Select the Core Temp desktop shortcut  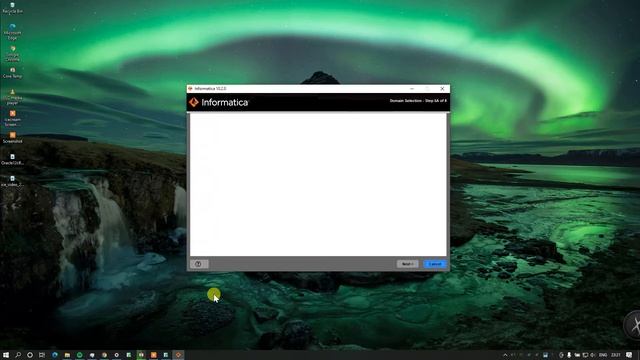tap(12, 73)
